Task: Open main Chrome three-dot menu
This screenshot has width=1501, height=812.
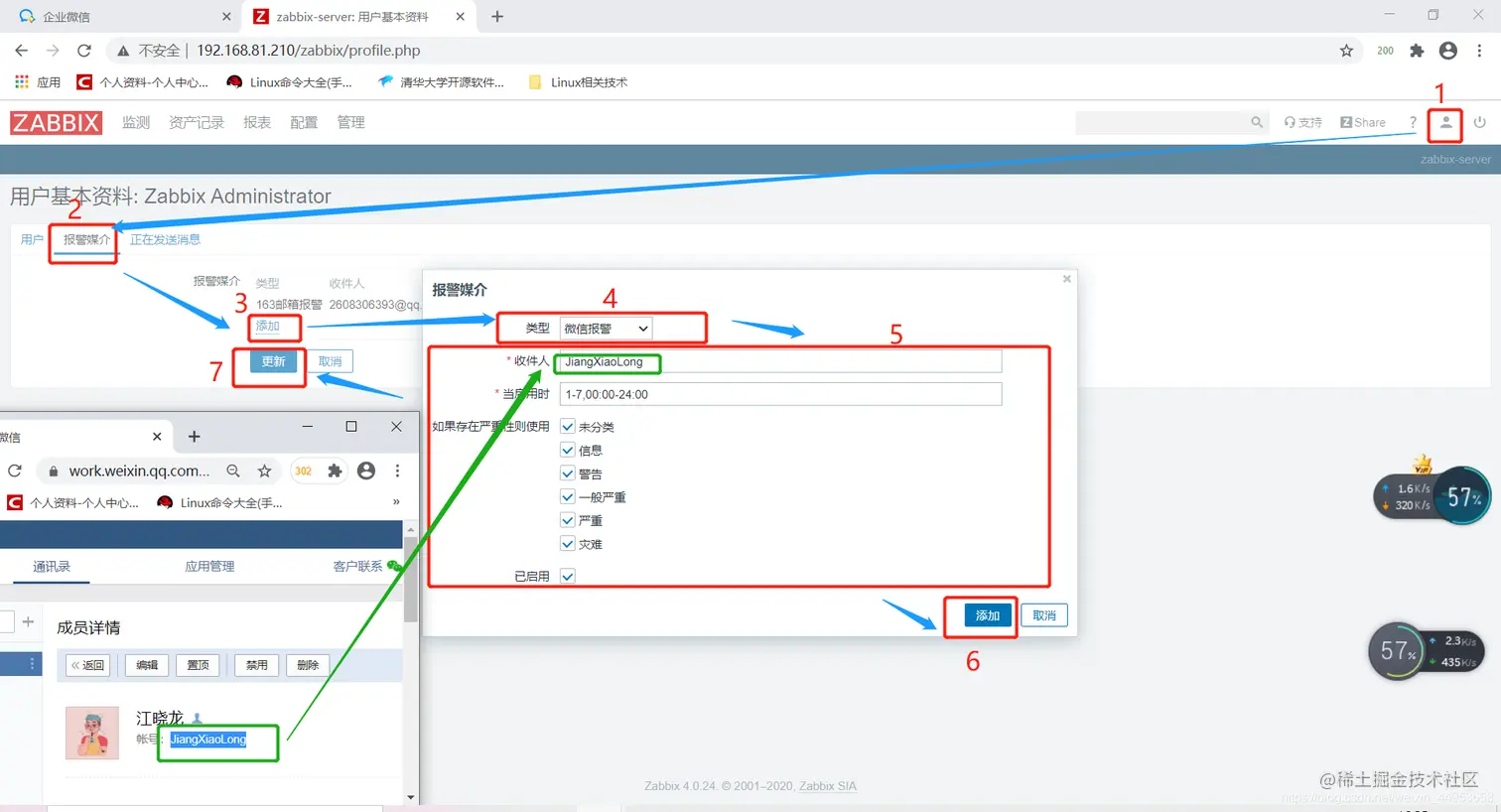Action: [1480, 51]
